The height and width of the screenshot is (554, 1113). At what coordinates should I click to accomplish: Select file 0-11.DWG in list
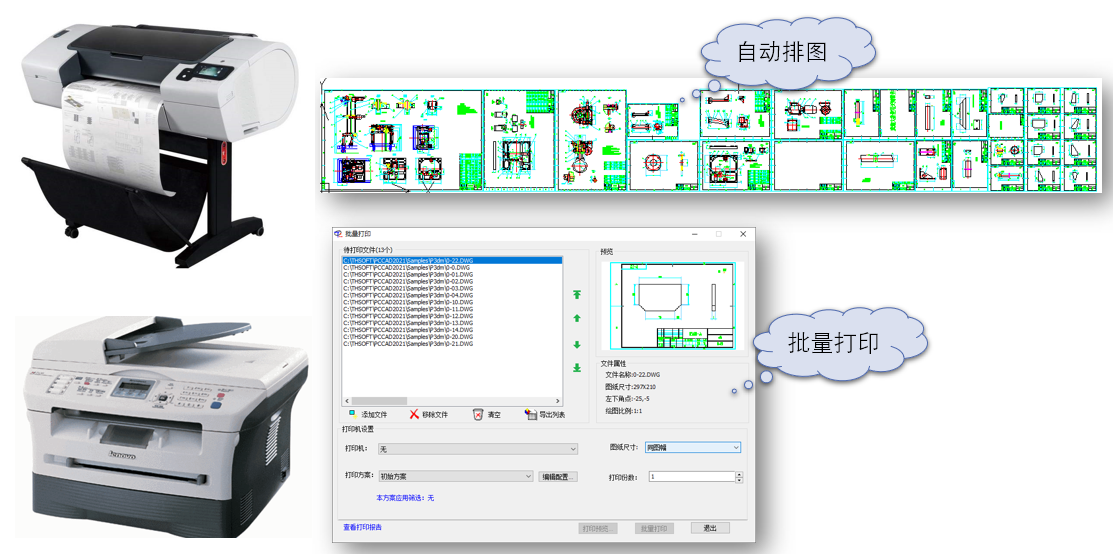(x=452, y=309)
